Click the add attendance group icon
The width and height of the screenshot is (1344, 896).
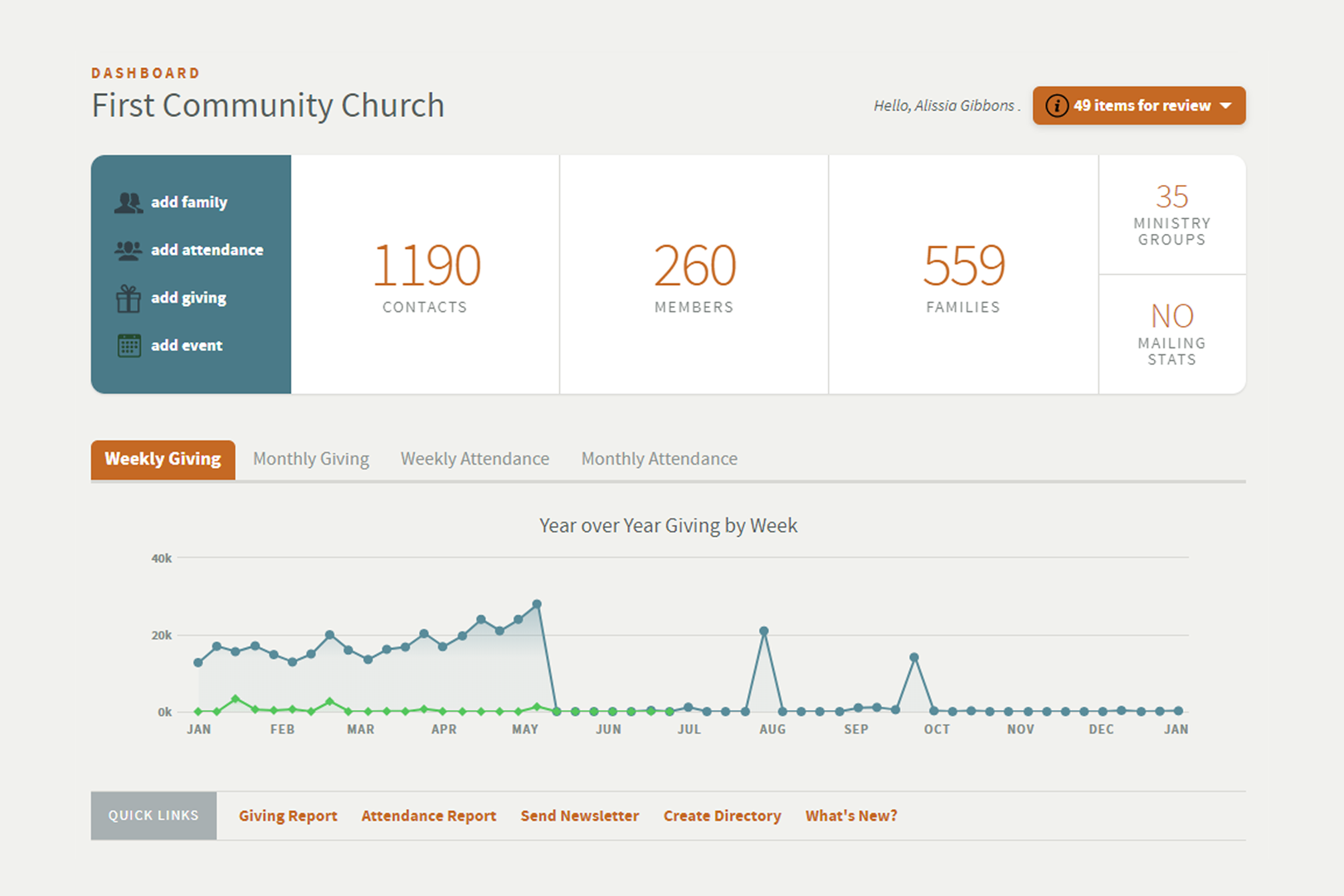click(x=129, y=251)
